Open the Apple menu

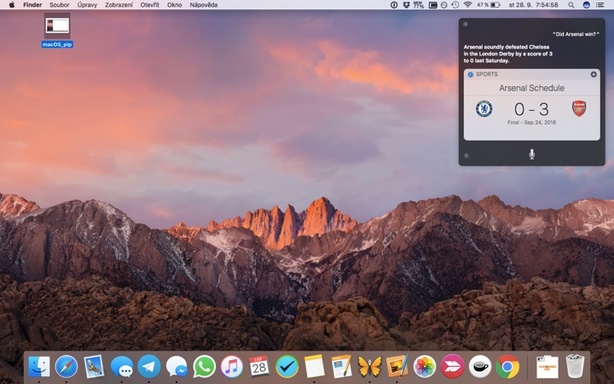pos(11,5)
